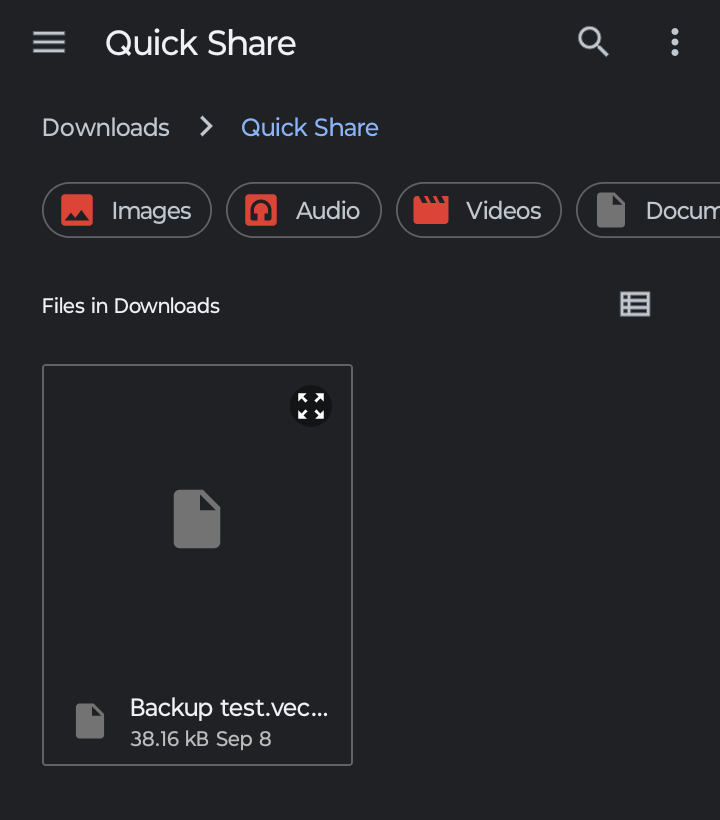
Task: Click the Backup test.vec... file name
Action: (x=229, y=708)
